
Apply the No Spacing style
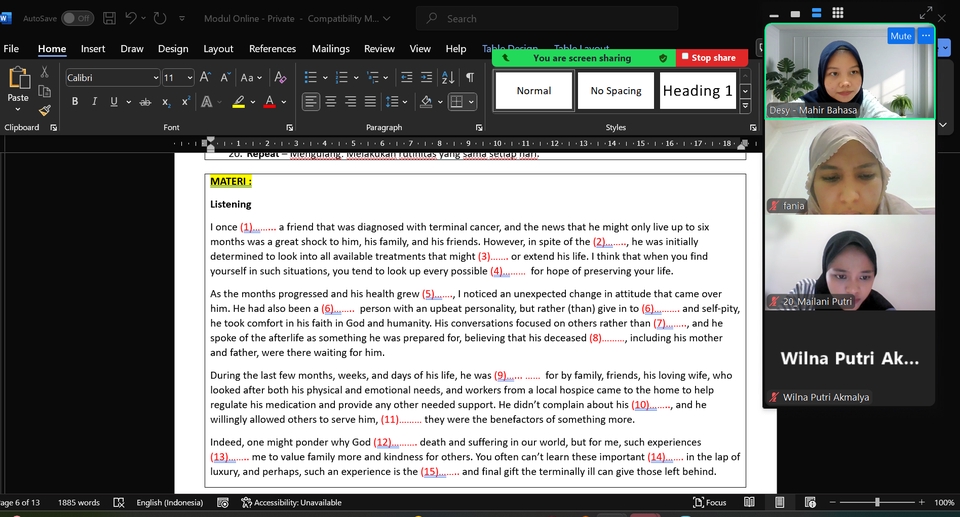[x=616, y=91]
